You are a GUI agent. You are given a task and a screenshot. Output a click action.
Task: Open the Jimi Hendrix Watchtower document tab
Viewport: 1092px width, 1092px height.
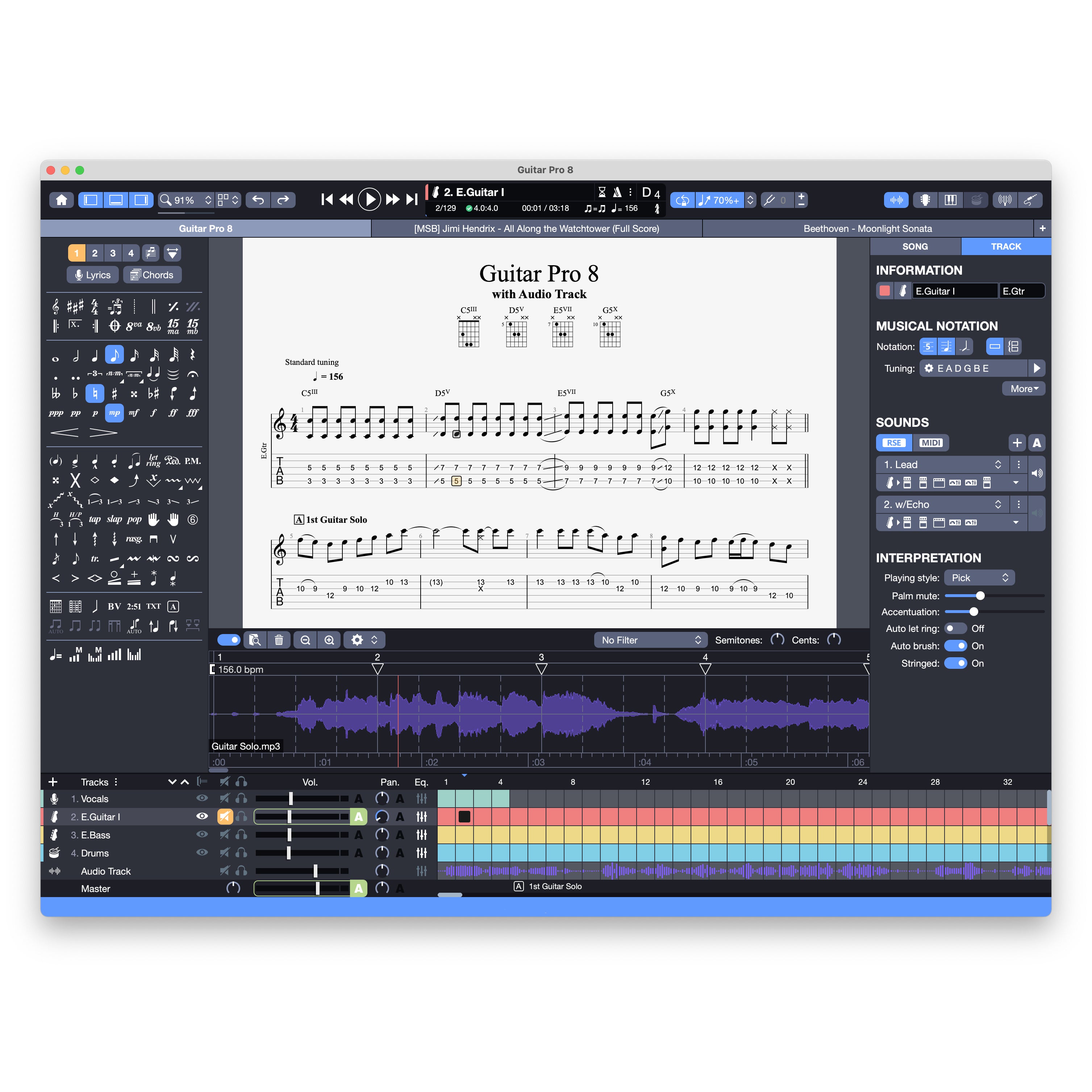tap(536, 228)
